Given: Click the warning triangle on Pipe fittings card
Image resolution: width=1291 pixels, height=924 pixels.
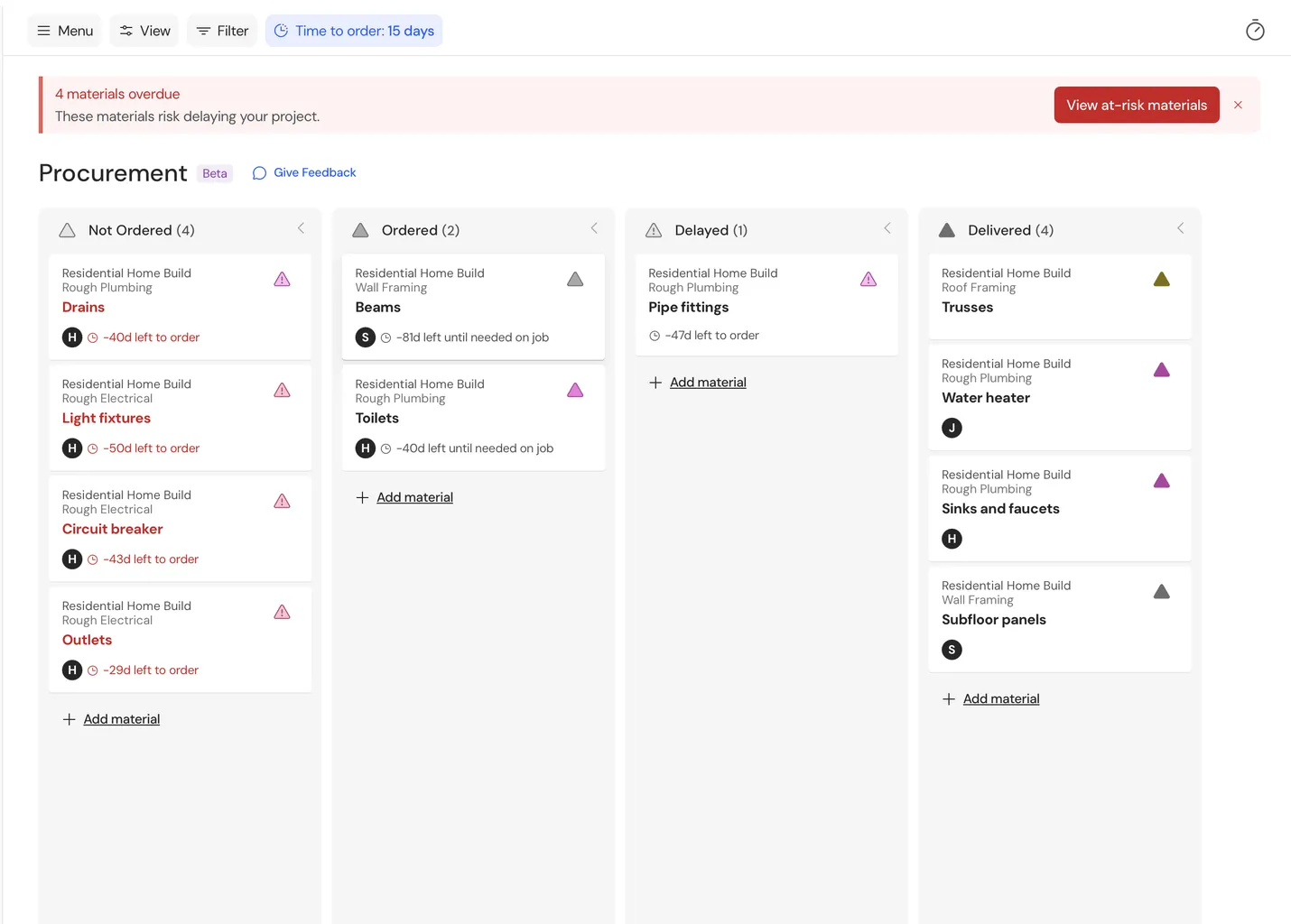Looking at the screenshot, I should pyautogui.click(x=868, y=280).
